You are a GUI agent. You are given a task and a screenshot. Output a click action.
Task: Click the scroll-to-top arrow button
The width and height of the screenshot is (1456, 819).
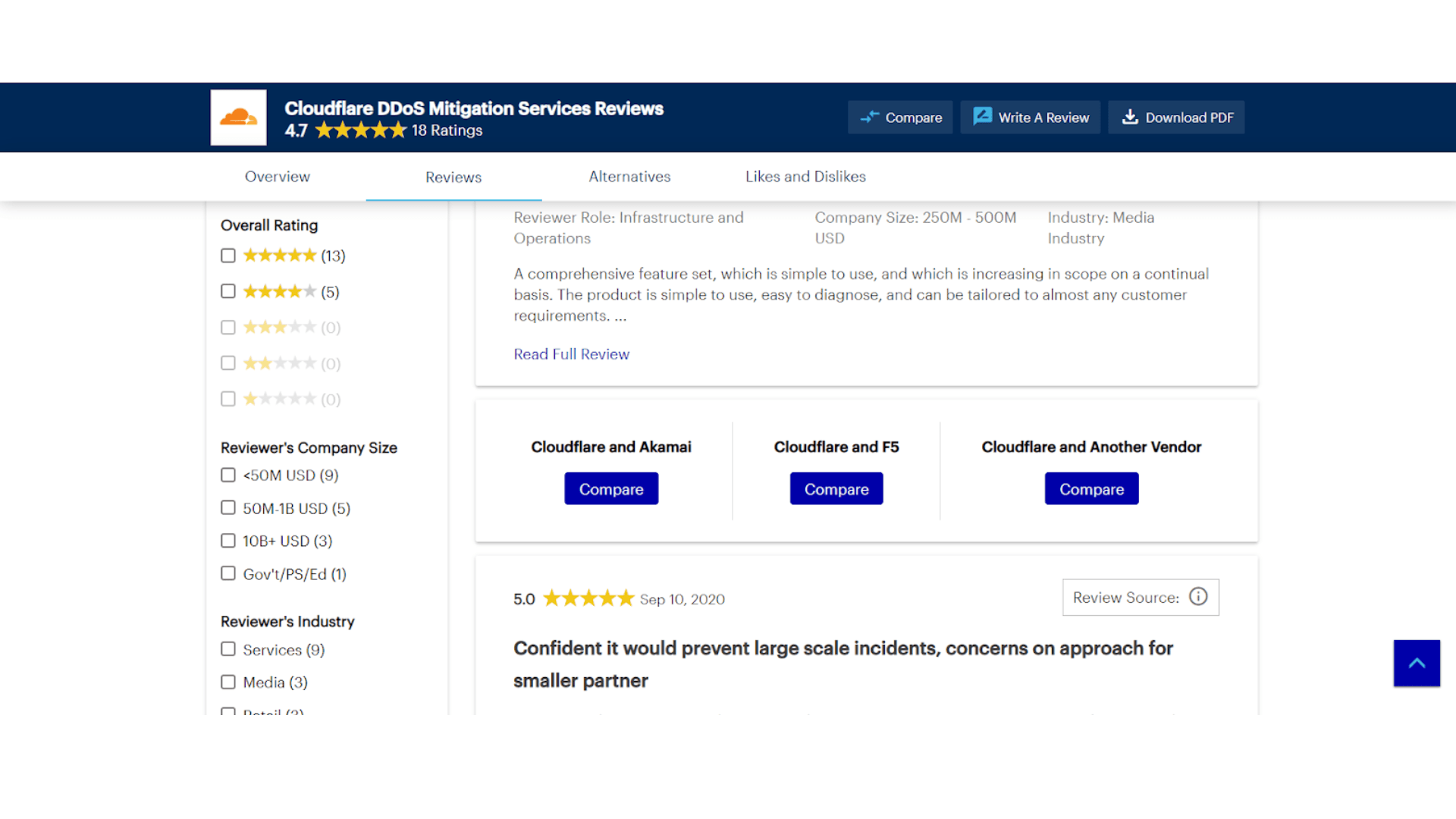(x=1417, y=664)
